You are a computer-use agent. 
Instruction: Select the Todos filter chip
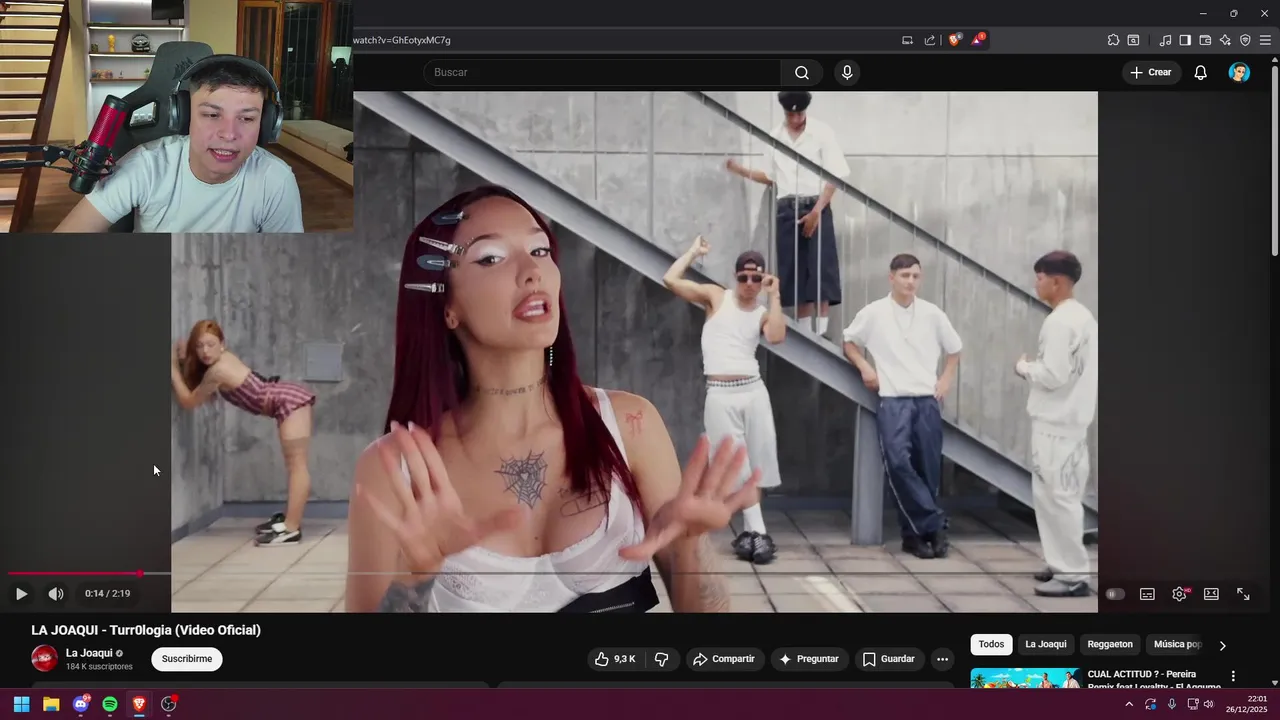coord(991,644)
